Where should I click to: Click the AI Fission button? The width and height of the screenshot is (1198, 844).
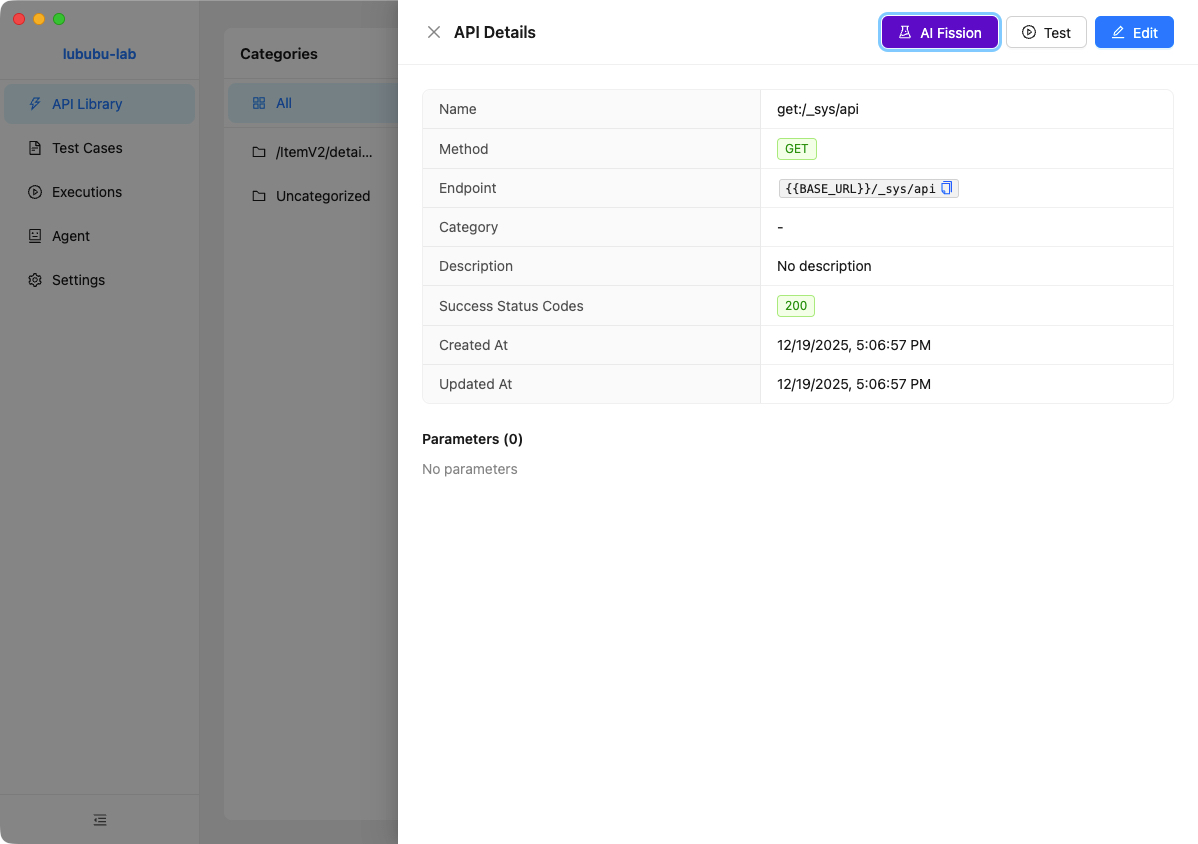(939, 32)
